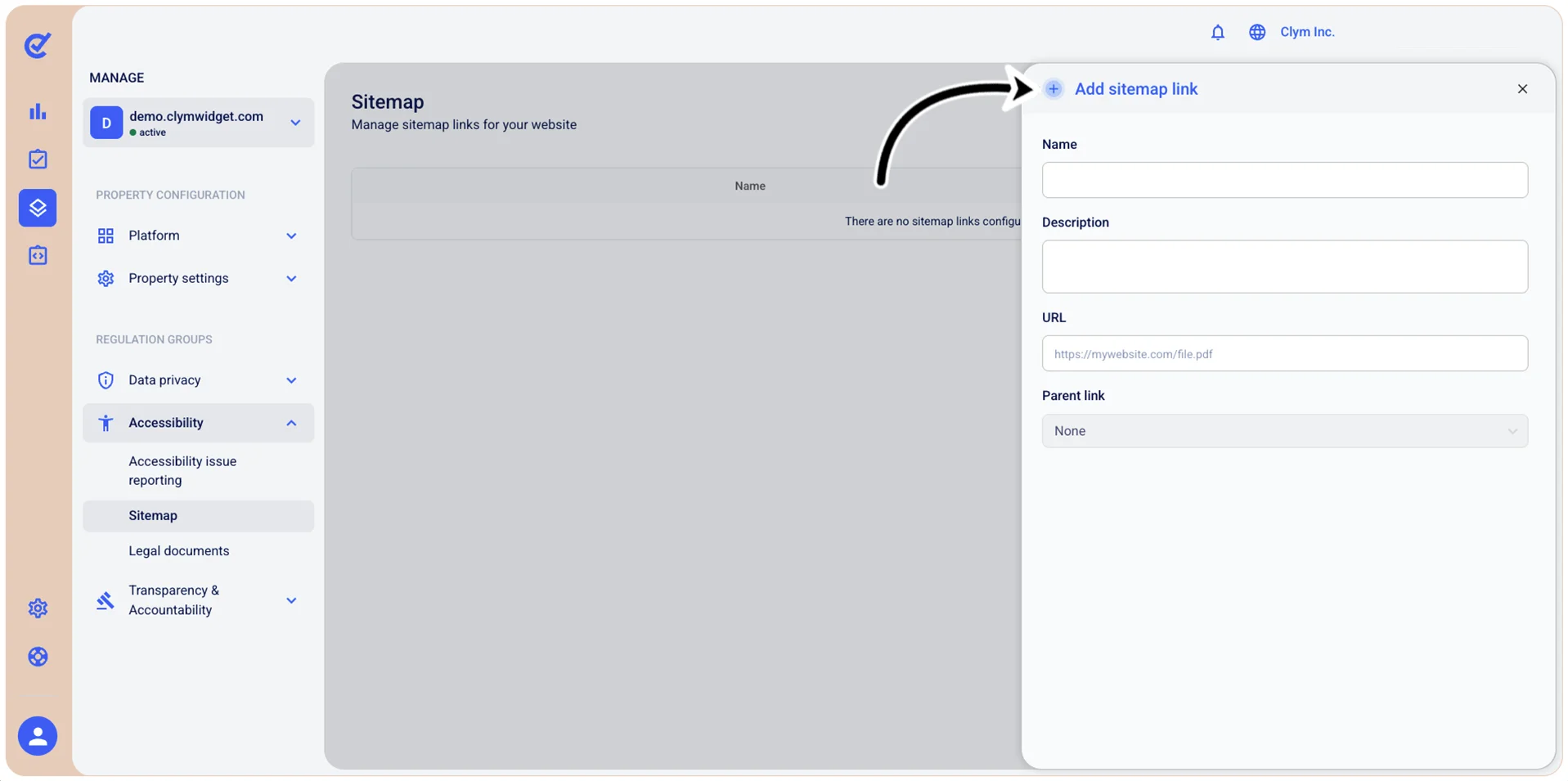The width and height of the screenshot is (1568, 781).
Task: Click the Transparency gavel icon
Action: tap(106, 601)
